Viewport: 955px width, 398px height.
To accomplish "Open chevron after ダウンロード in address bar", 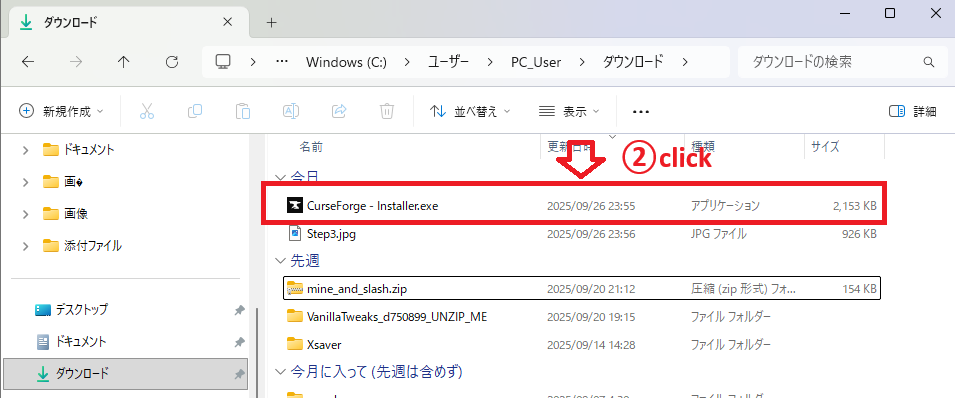I will pos(685,62).
